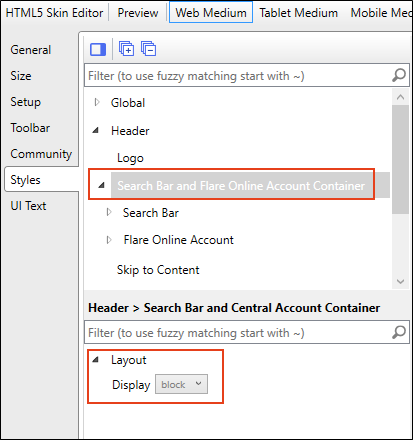This screenshot has height=440, width=413.
Task: Select the Skip to Content tree item
Action: click(158, 270)
